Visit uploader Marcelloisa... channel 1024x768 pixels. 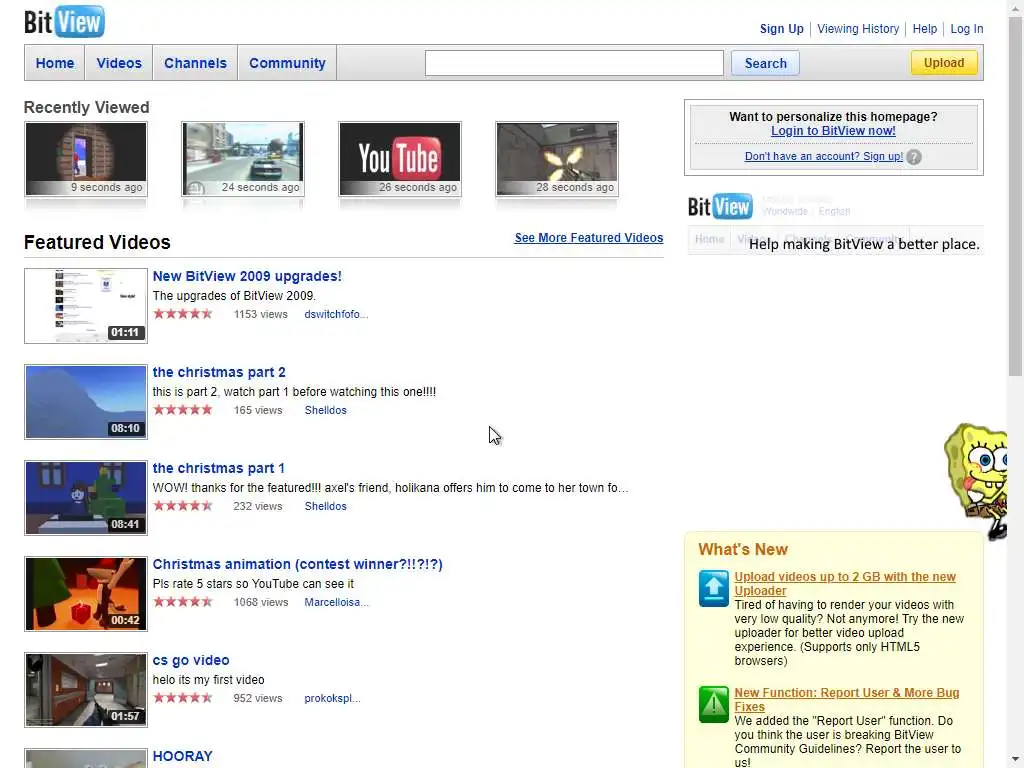pos(336,602)
